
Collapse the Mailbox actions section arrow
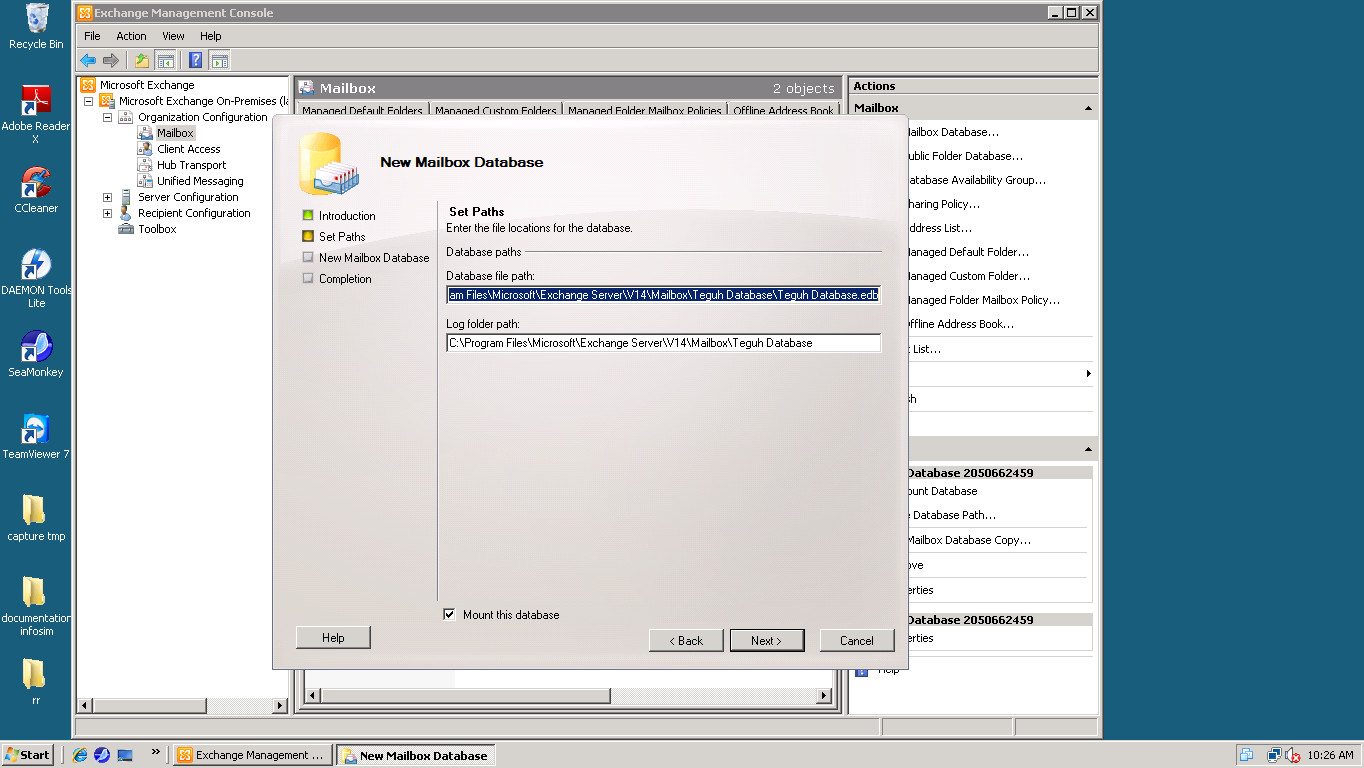pyautogui.click(x=1088, y=108)
